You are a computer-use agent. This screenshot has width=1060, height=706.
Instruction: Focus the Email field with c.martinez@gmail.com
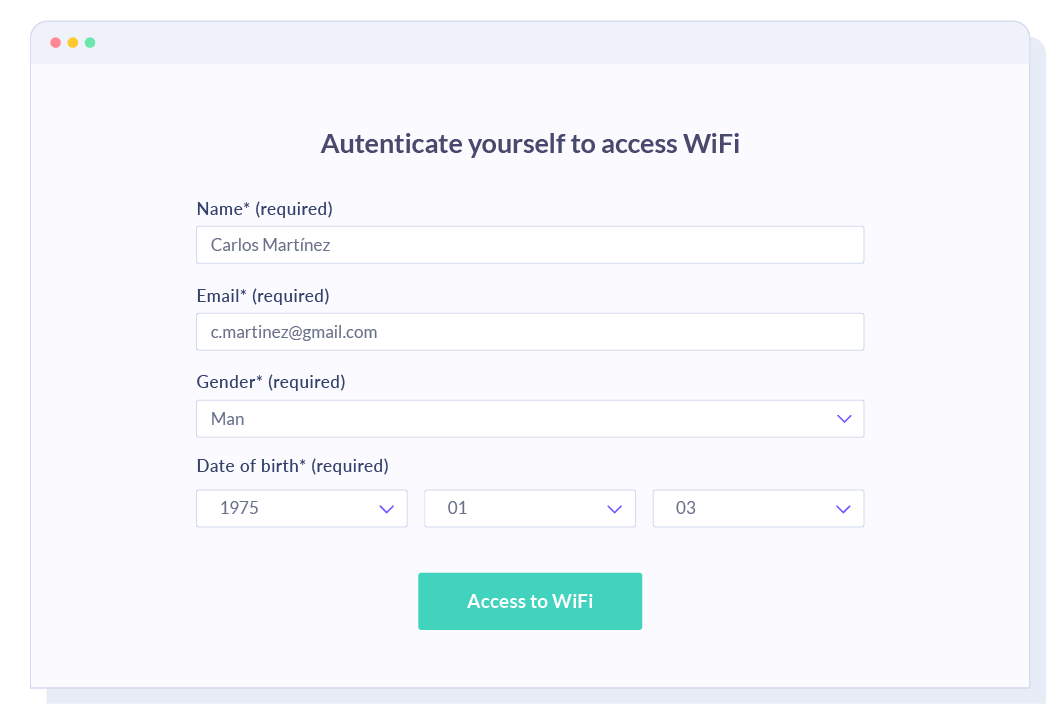[x=530, y=332]
